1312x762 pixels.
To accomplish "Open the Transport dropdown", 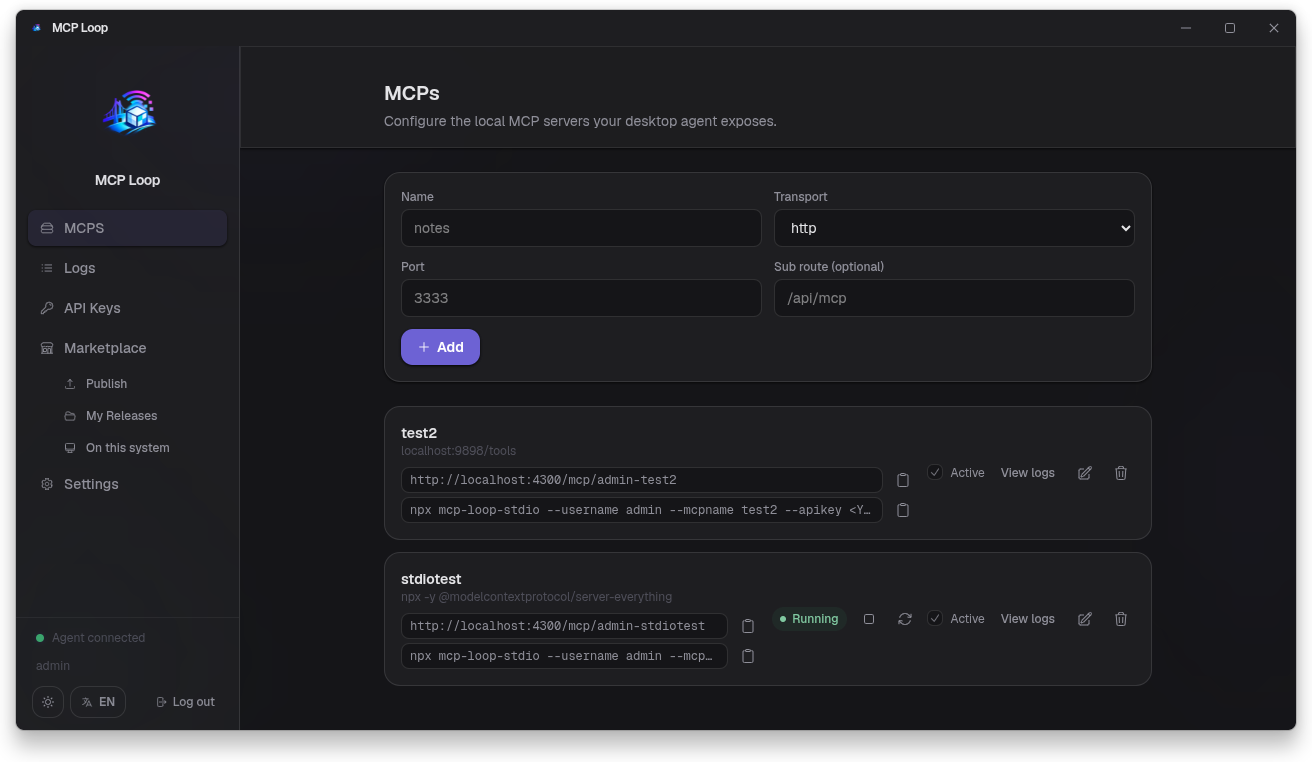I will pos(954,228).
